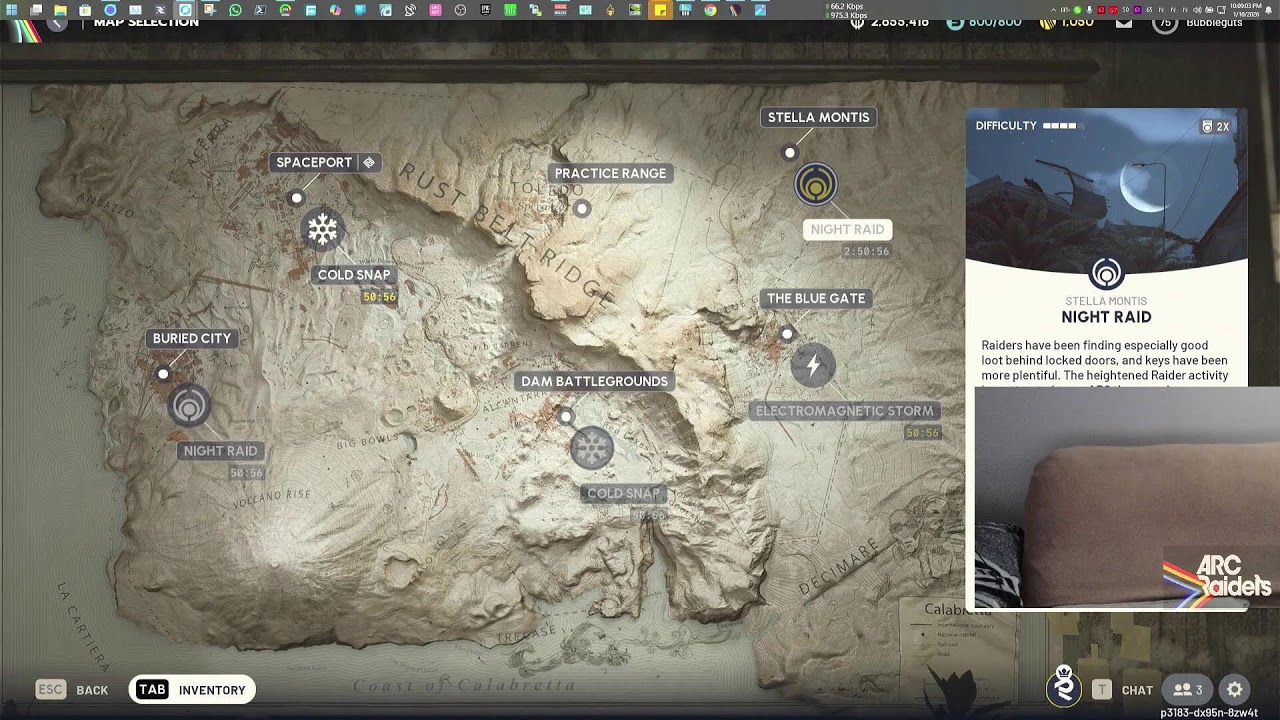Show hidden system tray icons
Image resolution: width=1280 pixels, height=720 pixels.
click(1053, 10)
